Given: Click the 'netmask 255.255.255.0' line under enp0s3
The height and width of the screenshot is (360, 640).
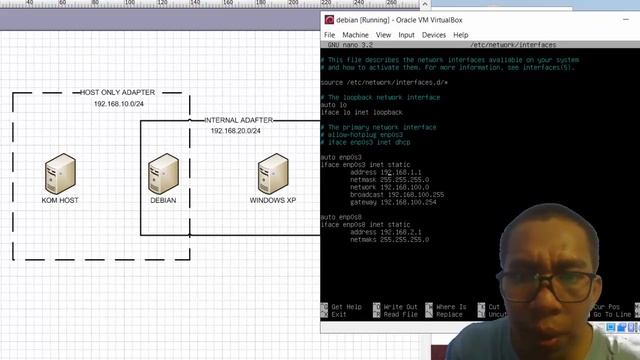Looking at the screenshot, I should click(389, 180).
